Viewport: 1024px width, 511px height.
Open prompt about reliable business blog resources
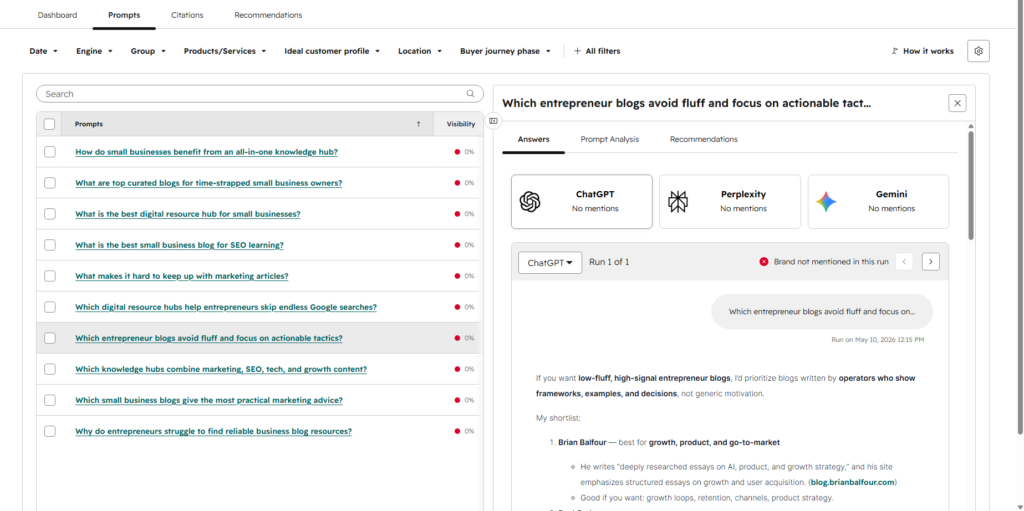point(214,431)
